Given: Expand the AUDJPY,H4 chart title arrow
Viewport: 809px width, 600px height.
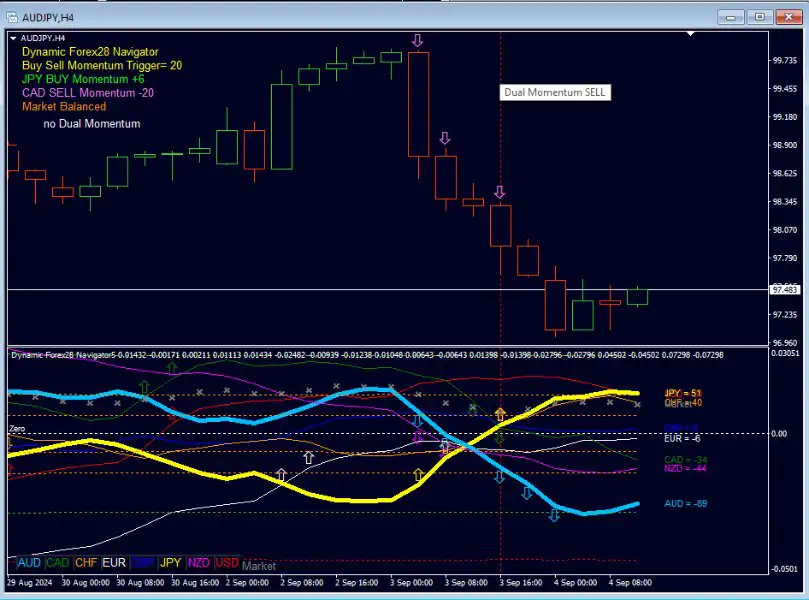Looking at the screenshot, I should [12, 37].
